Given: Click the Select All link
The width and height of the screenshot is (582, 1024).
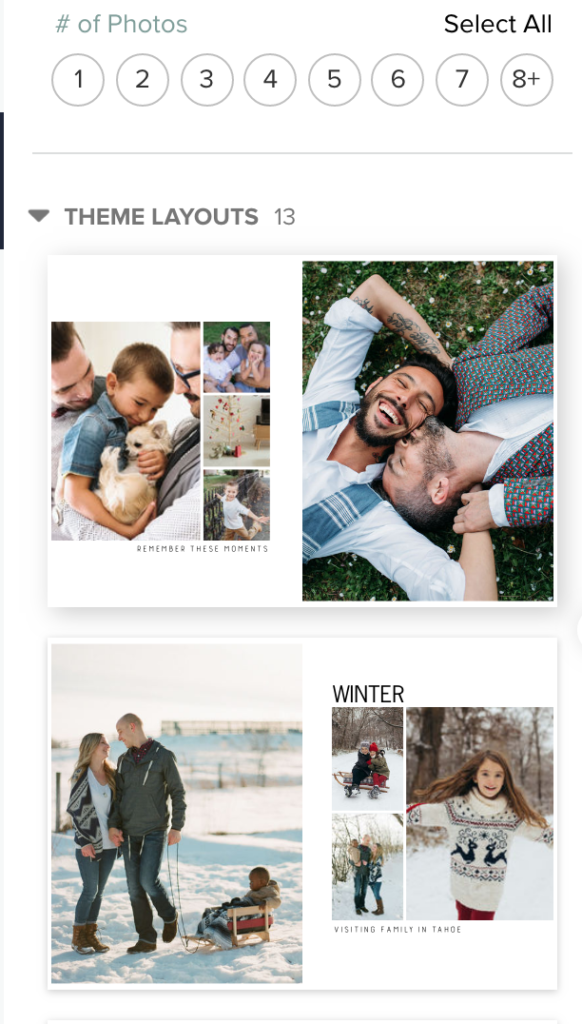Looking at the screenshot, I should pyautogui.click(x=498, y=24).
